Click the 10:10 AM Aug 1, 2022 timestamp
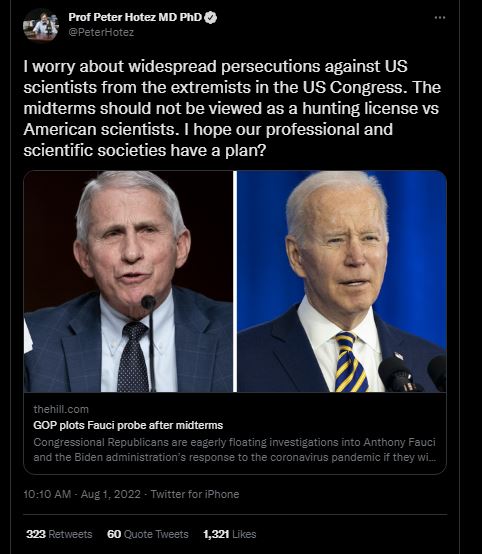This screenshot has height=554, width=482. click(x=82, y=494)
